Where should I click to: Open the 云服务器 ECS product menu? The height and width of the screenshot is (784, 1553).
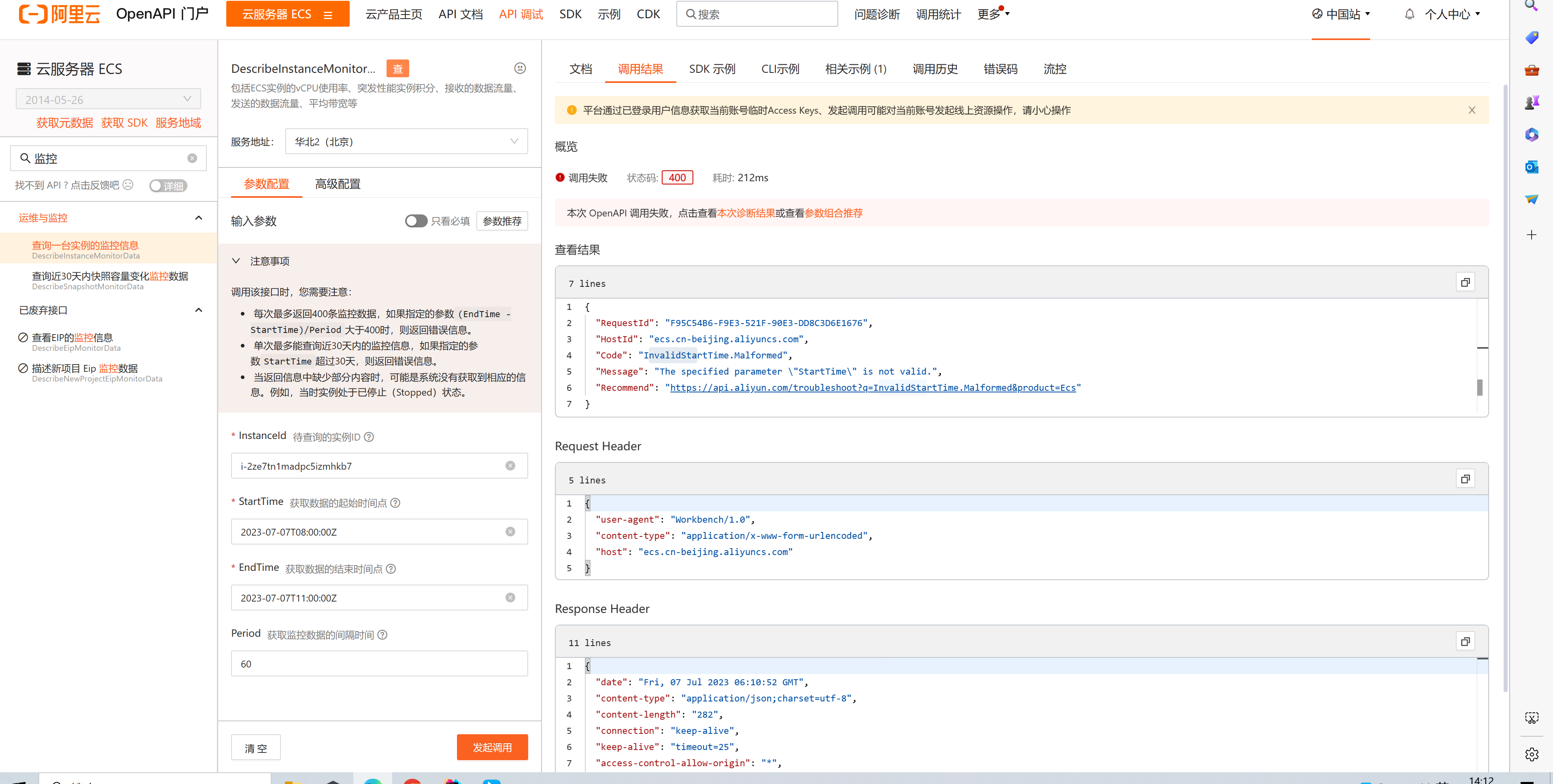[288, 14]
